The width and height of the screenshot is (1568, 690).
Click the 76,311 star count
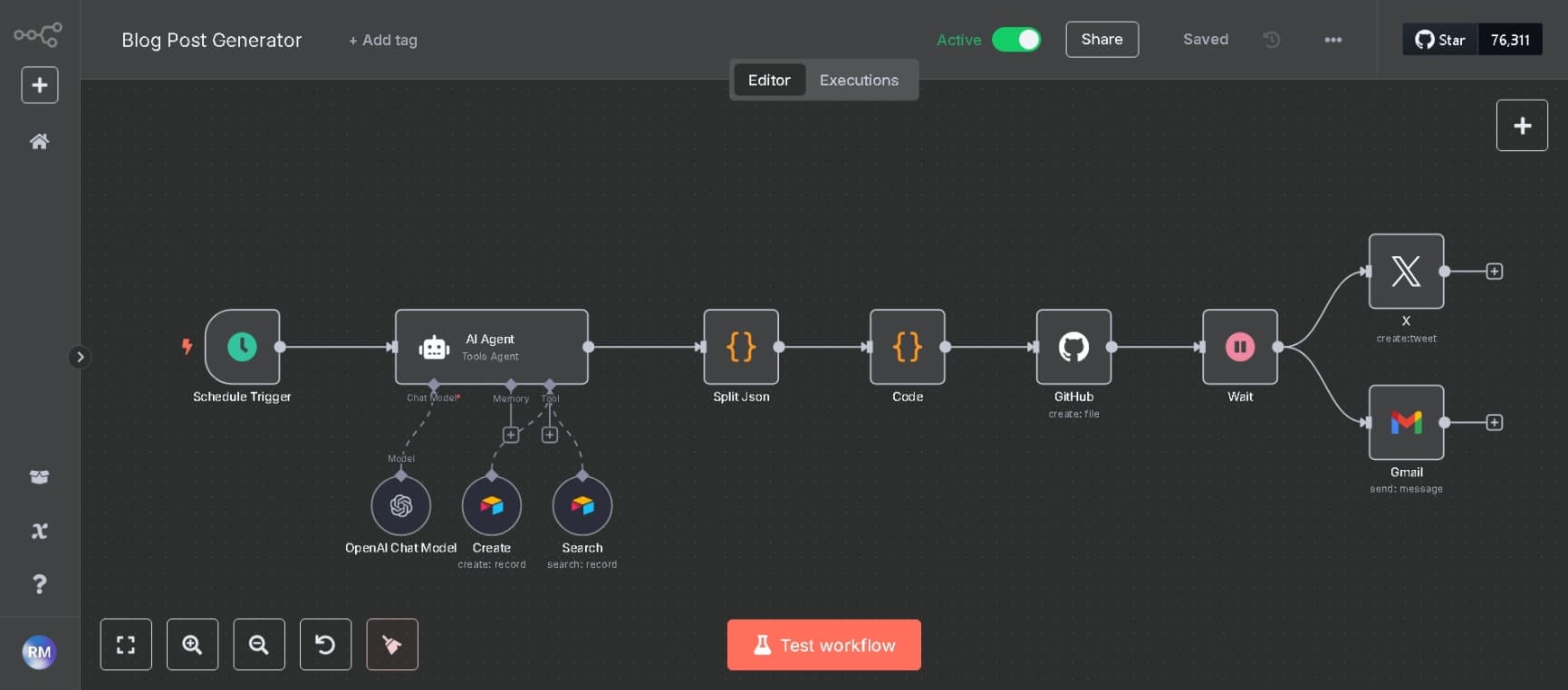pos(1510,40)
